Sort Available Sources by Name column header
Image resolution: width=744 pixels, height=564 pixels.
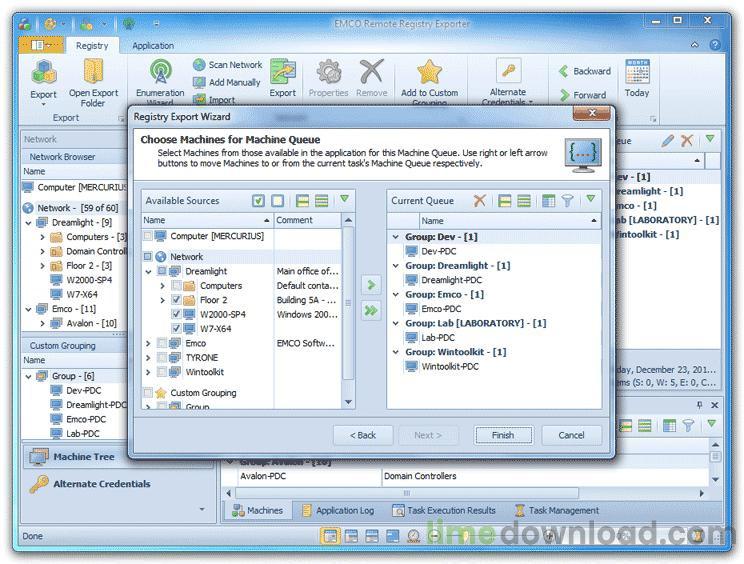click(207, 220)
